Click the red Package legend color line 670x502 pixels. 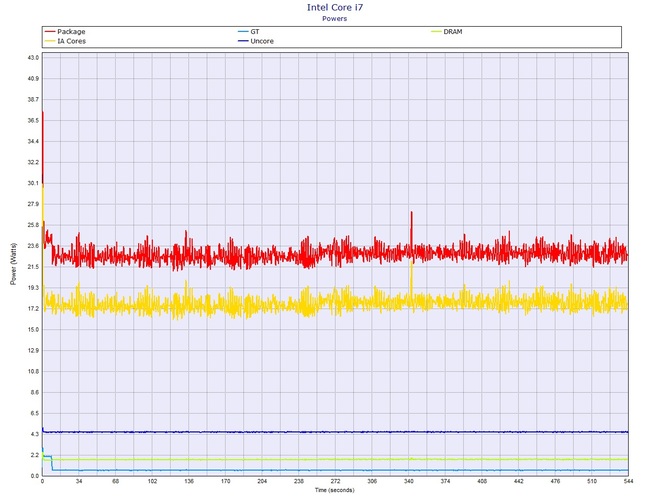point(50,32)
